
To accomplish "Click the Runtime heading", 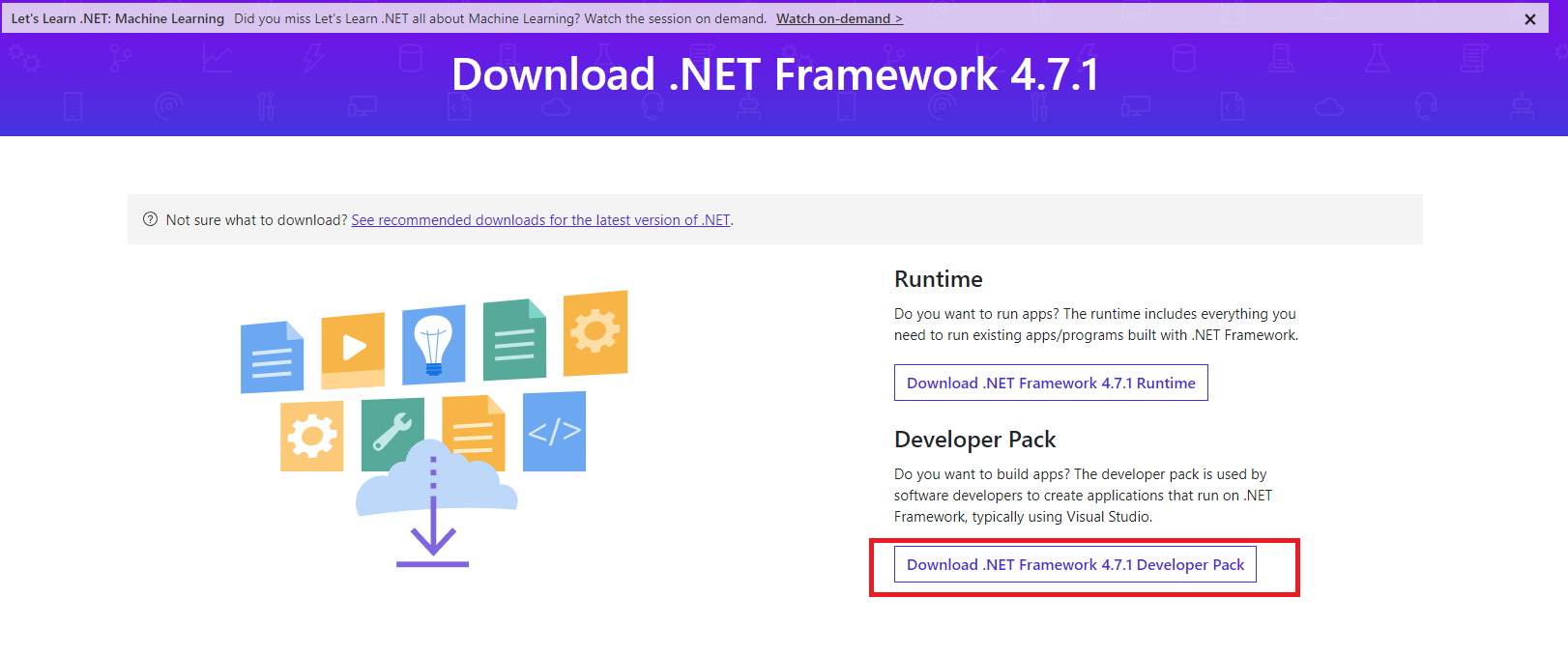I will 939,279.
